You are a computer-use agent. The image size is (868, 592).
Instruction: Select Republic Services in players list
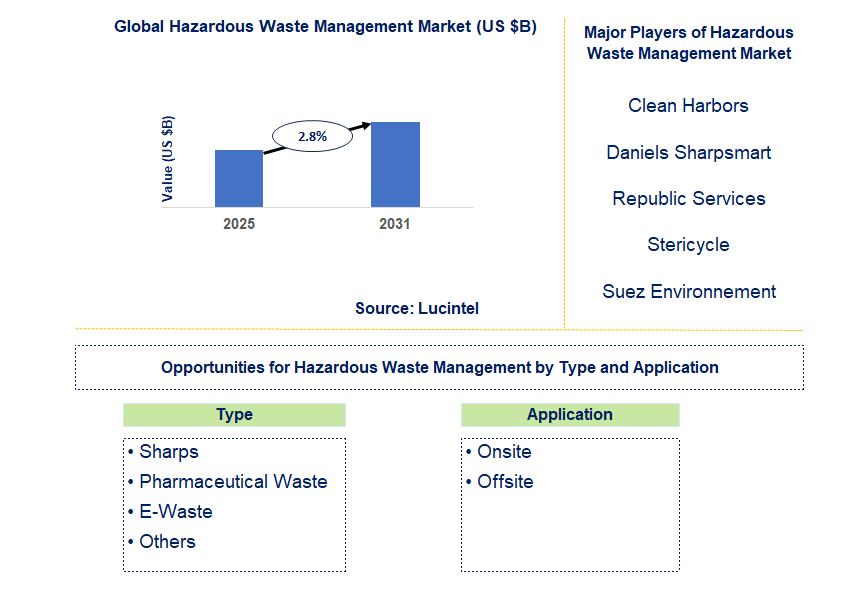coord(689,198)
